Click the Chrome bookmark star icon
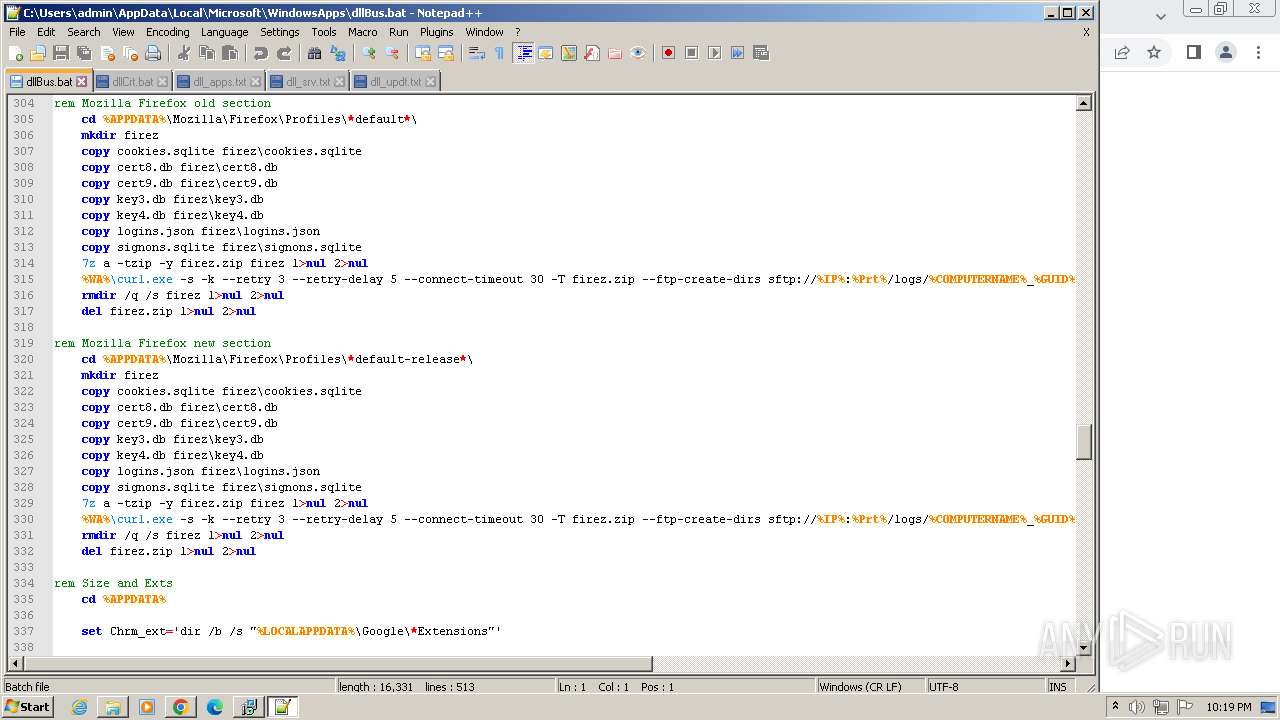 click(1154, 53)
